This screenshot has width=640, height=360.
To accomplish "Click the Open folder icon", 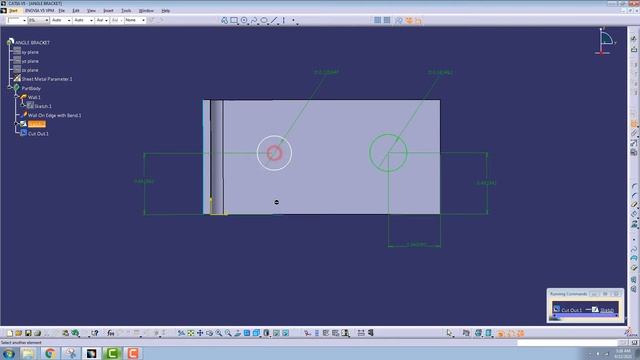I will [x=19, y=333].
